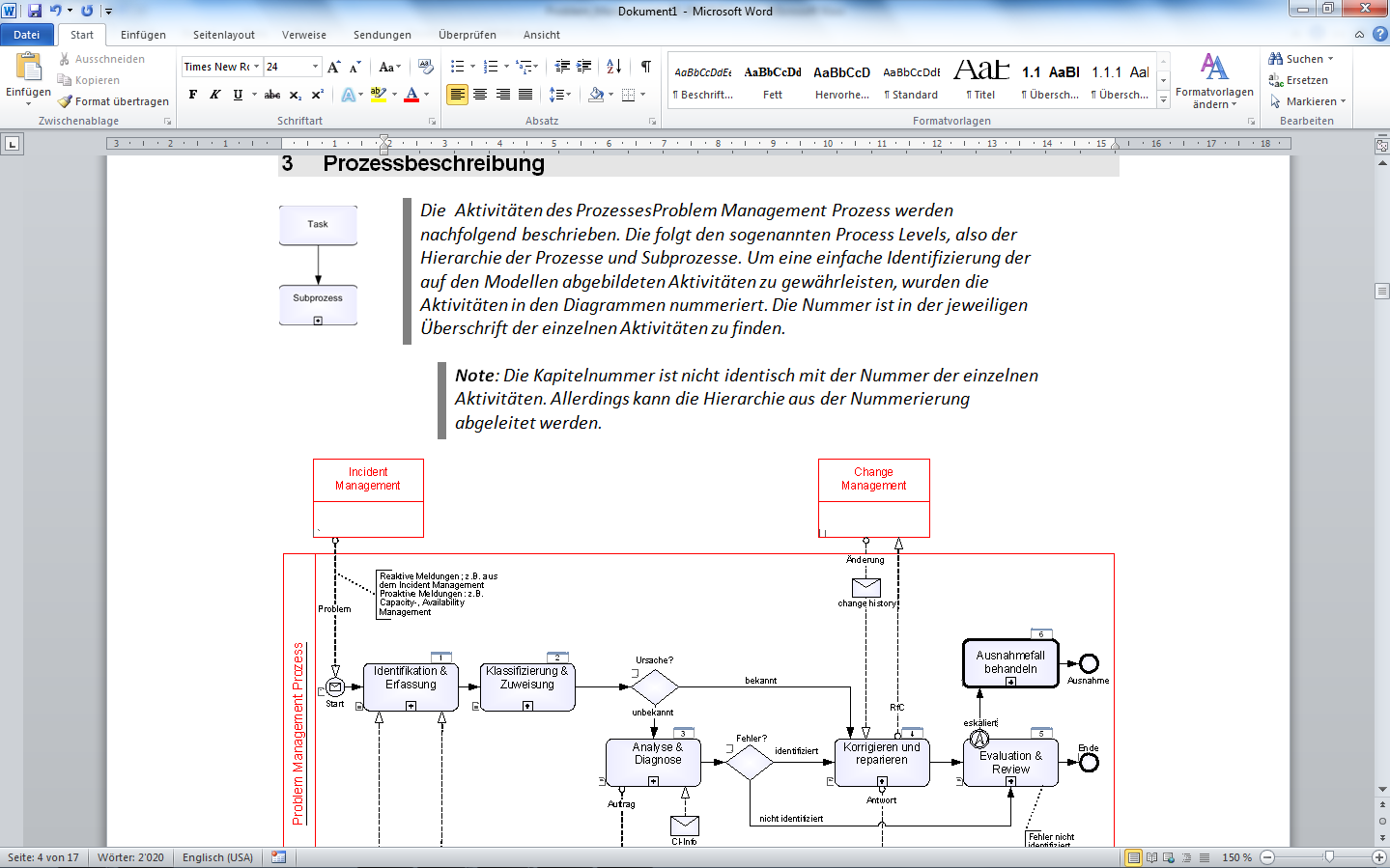Increase font size with grow font icon
The width and height of the screenshot is (1390, 868).
click(333, 67)
